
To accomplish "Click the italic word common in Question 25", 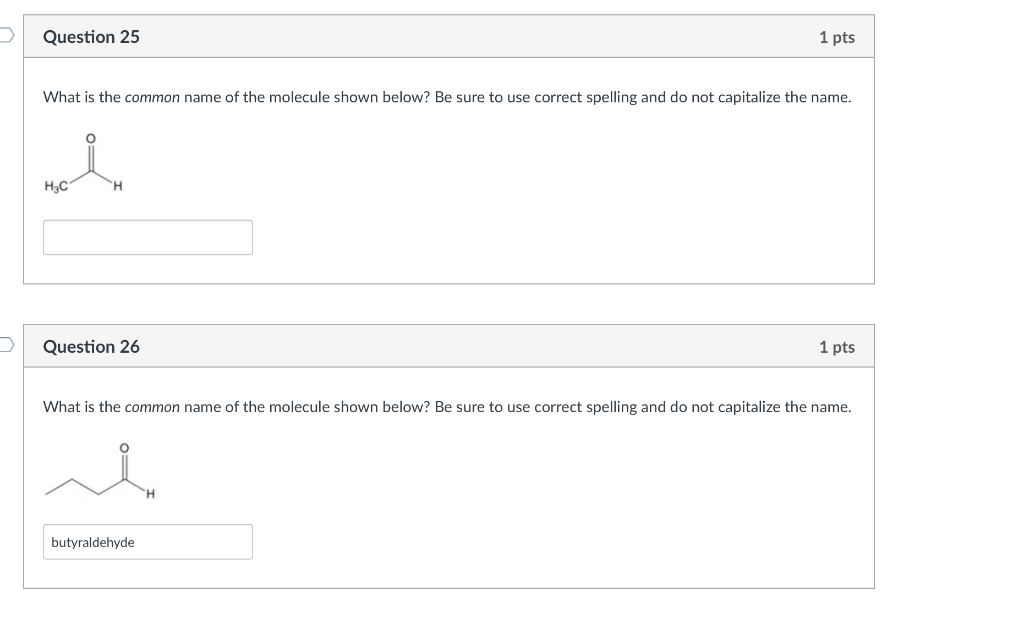I will pos(152,98).
